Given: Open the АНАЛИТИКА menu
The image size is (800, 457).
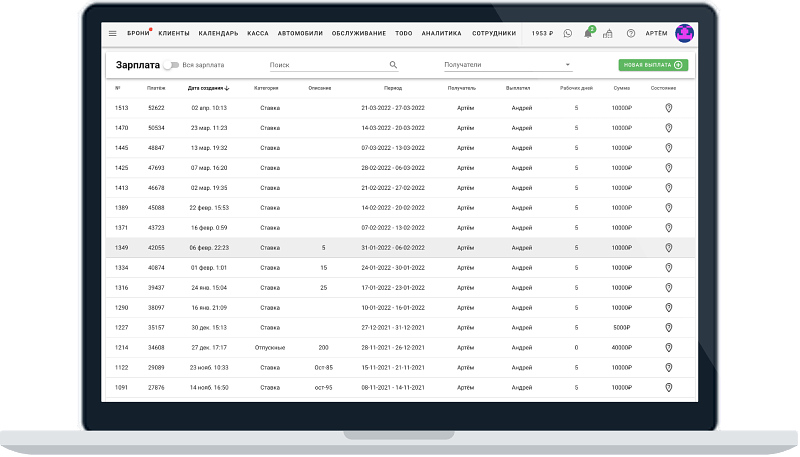Looking at the screenshot, I should point(441,34).
